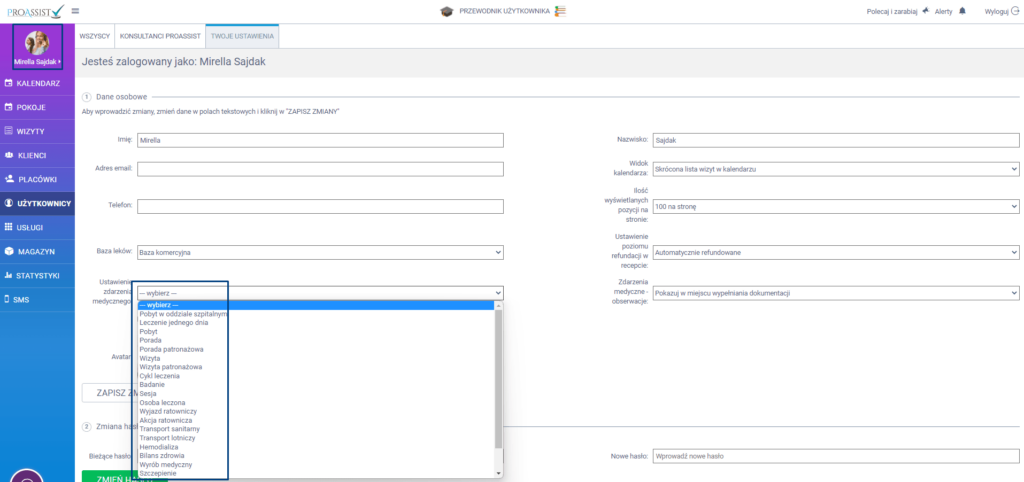The width and height of the screenshot is (1024, 482).
Task: Open Magazyn in the sidebar
Action: coord(35,251)
